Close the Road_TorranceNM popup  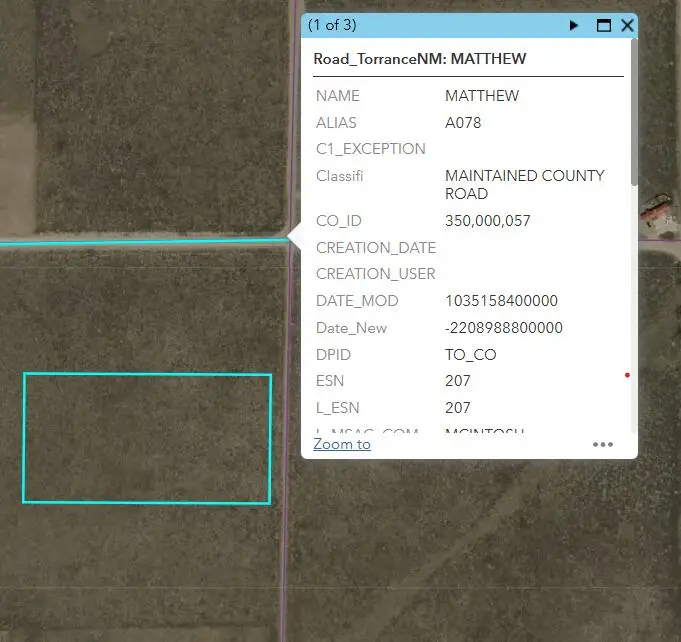pos(627,25)
